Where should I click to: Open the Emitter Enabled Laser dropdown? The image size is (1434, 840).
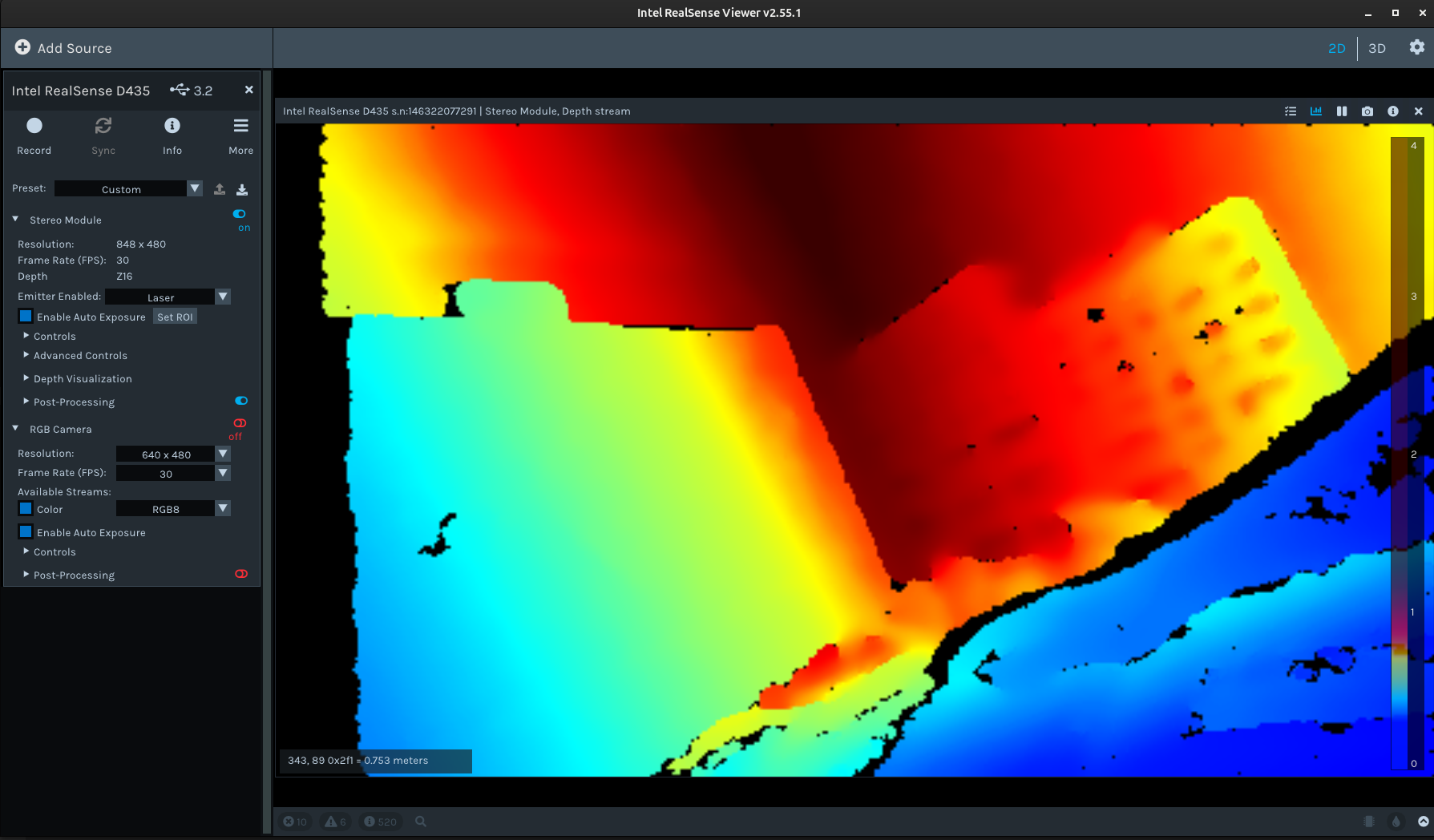click(x=168, y=297)
